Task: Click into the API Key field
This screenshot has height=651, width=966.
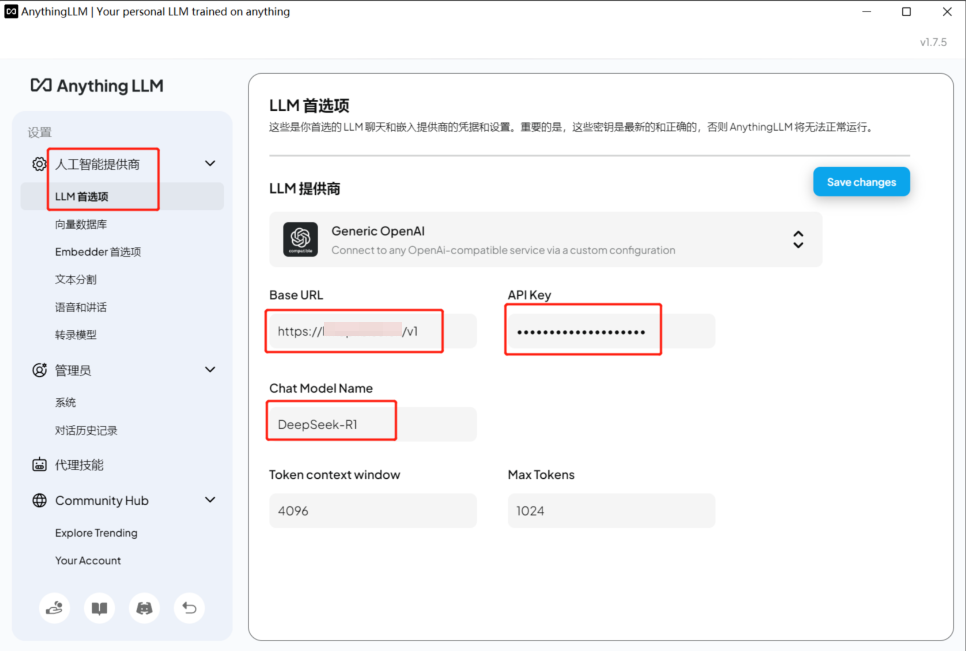Action: pyautogui.click(x=611, y=331)
